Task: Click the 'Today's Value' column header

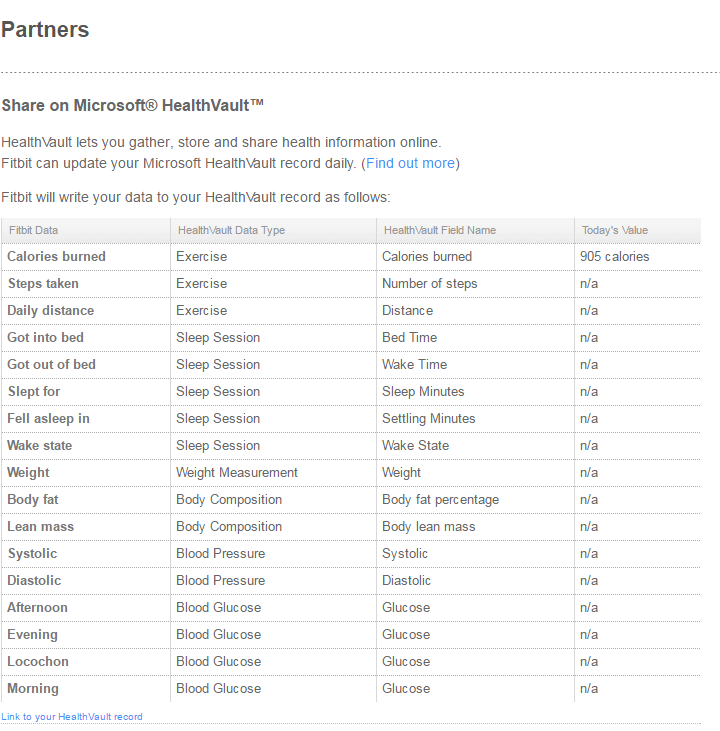Action: click(615, 230)
